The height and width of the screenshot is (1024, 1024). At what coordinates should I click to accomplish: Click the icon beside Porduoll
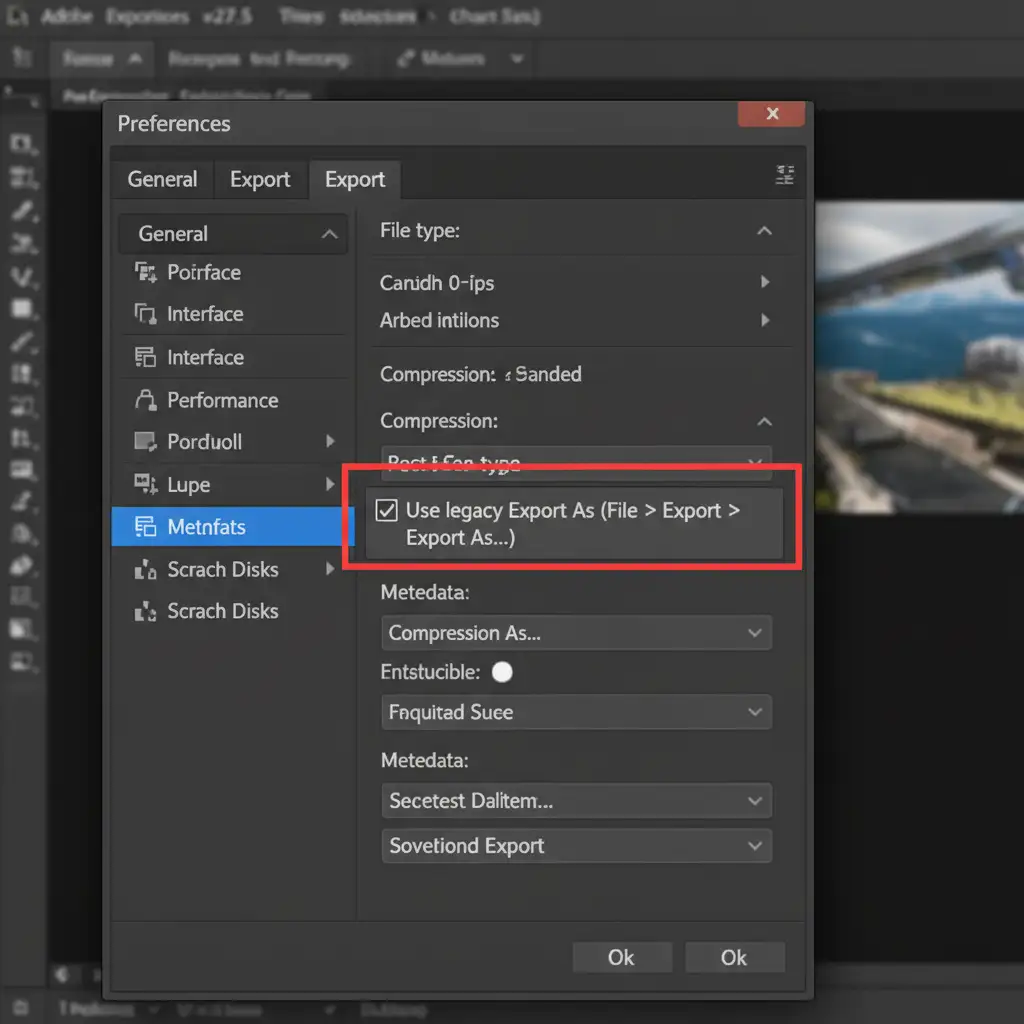pyautogui.click(x=145, y=442)
